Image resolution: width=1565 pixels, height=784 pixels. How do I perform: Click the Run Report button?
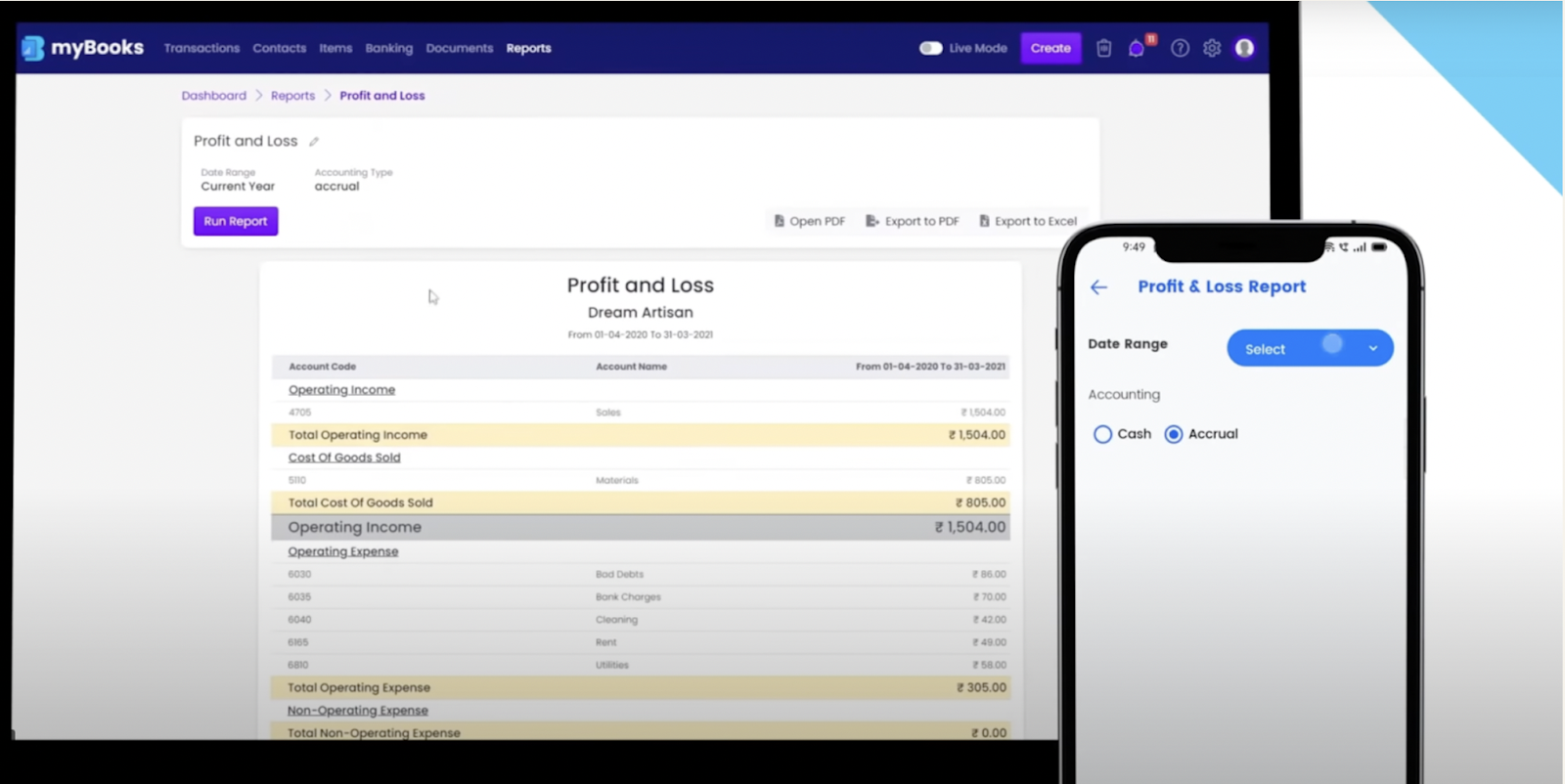pos(236,221)
